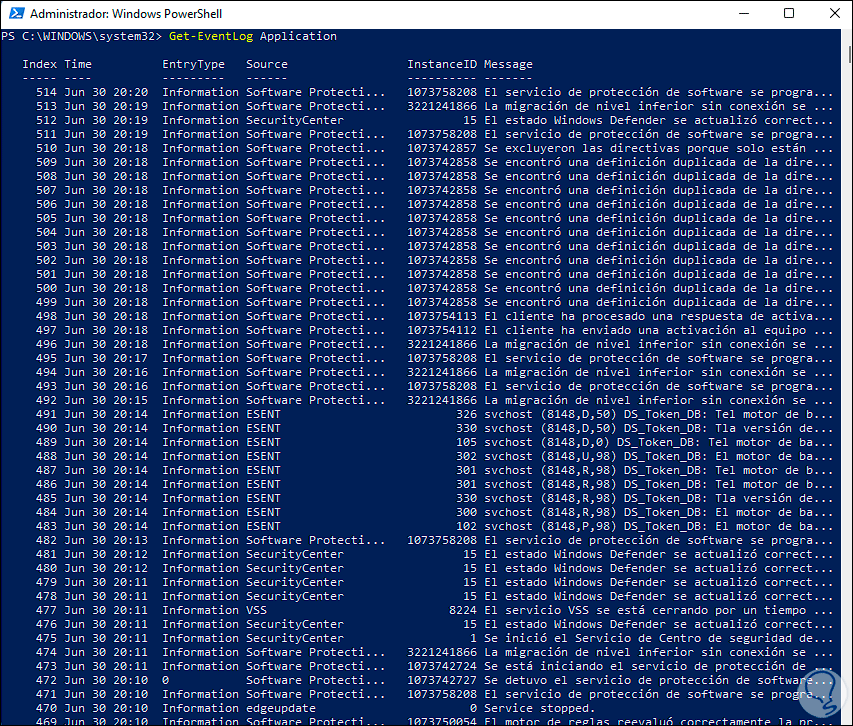Click message 'Service stopped.'

tap(540, 709)
